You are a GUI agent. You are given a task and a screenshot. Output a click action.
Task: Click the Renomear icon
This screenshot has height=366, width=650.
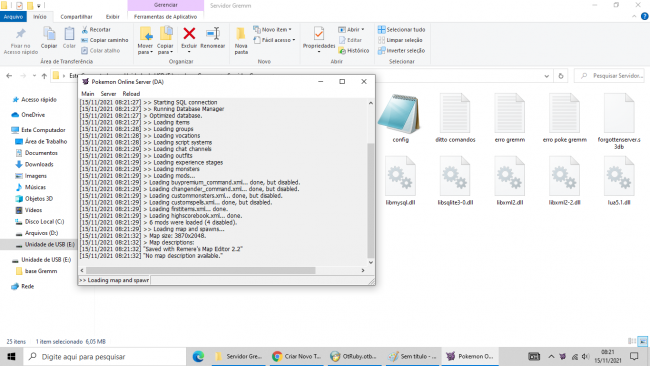[213, 34]
